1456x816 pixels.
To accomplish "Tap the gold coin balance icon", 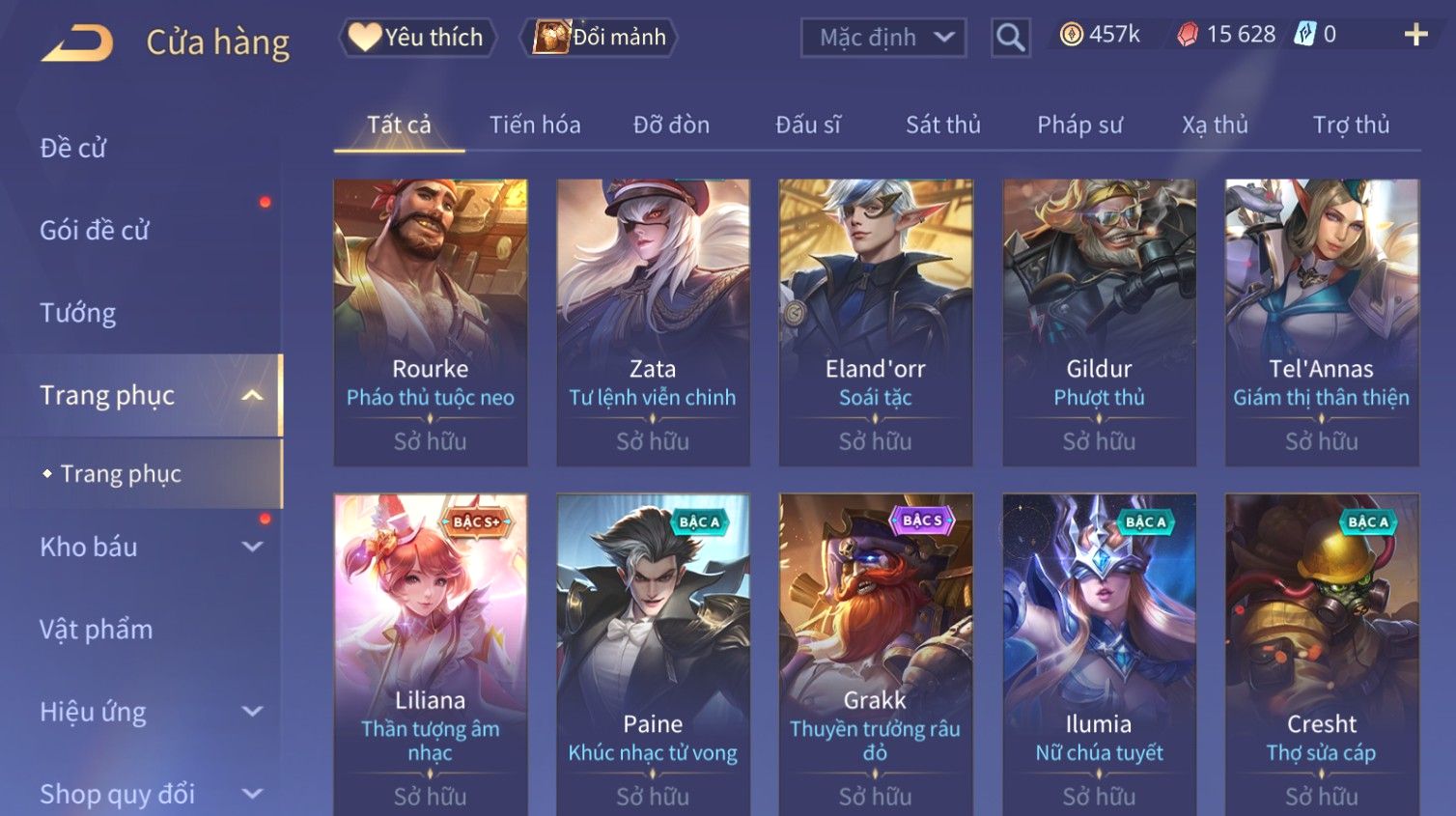I will (x=1071, y=35).
